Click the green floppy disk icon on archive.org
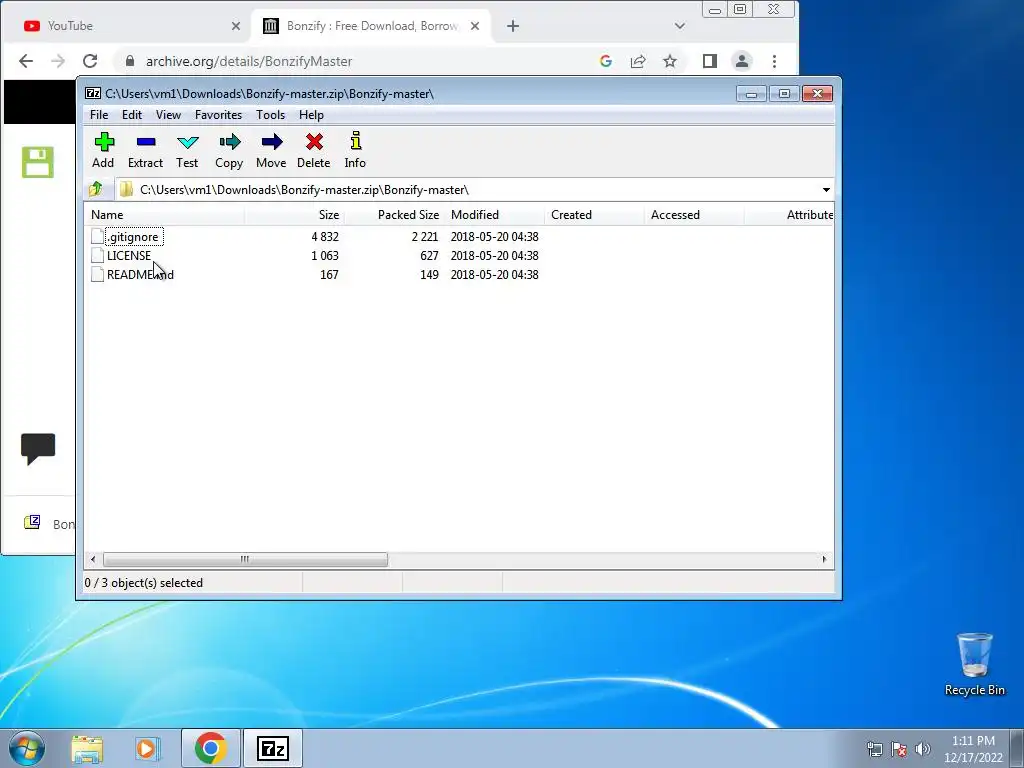 [38, 162]
